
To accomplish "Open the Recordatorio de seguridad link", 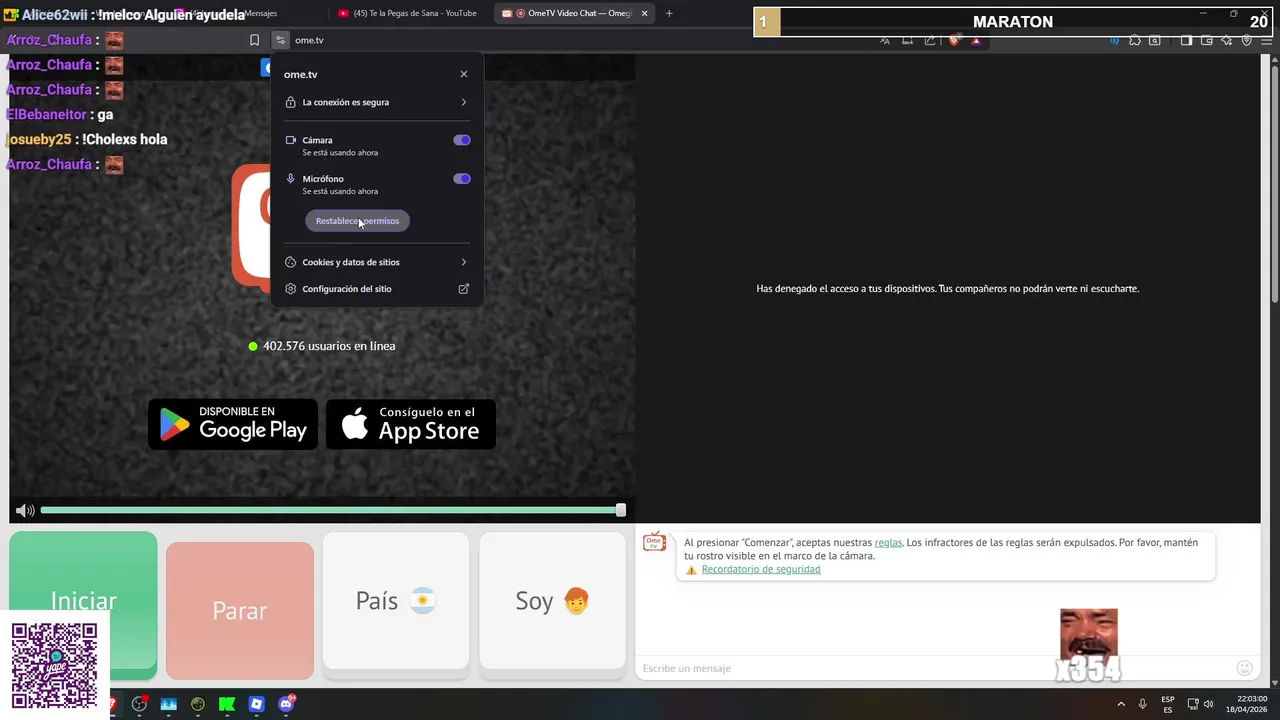I will [761, 569].
